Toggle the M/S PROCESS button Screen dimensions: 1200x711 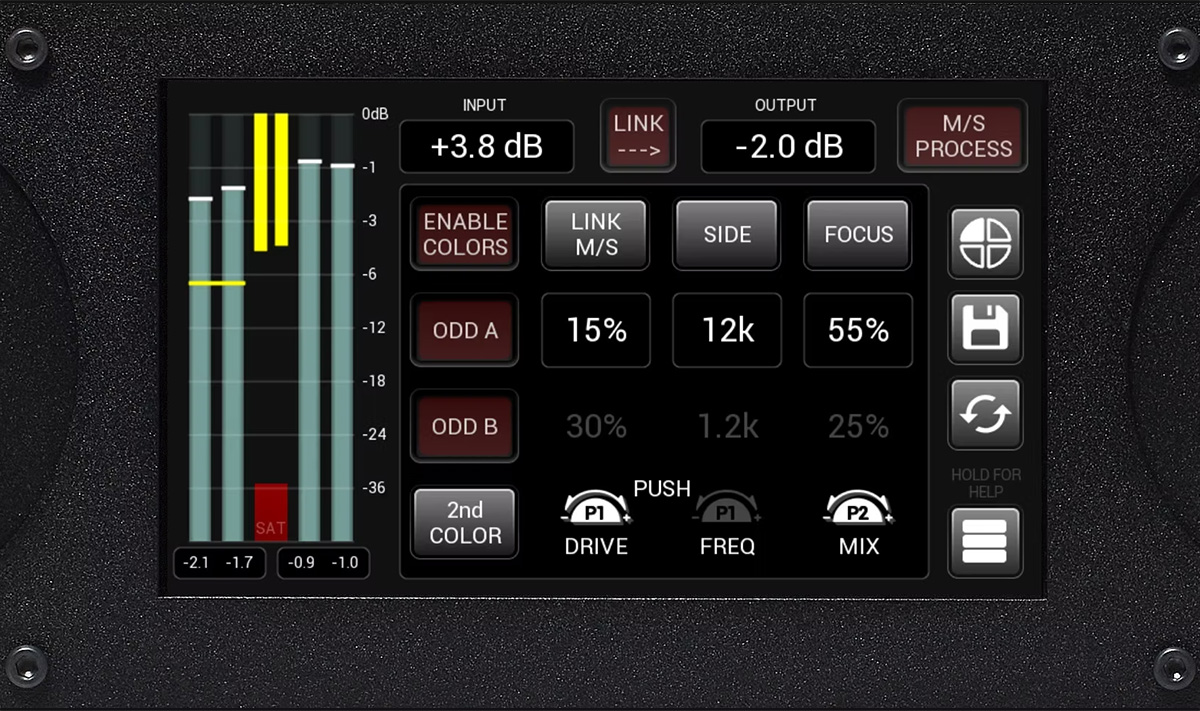(963, 136)
